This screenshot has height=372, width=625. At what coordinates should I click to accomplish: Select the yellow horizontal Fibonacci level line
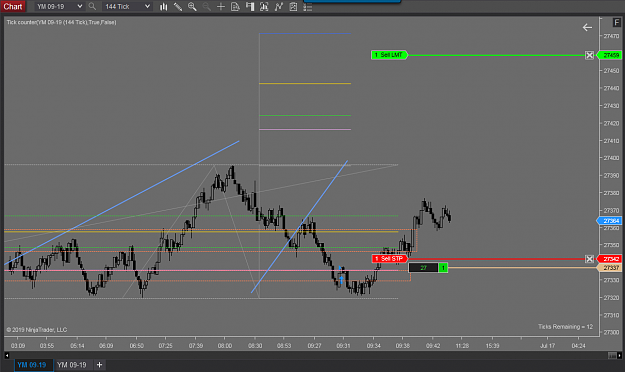click(x=305, y=83)
